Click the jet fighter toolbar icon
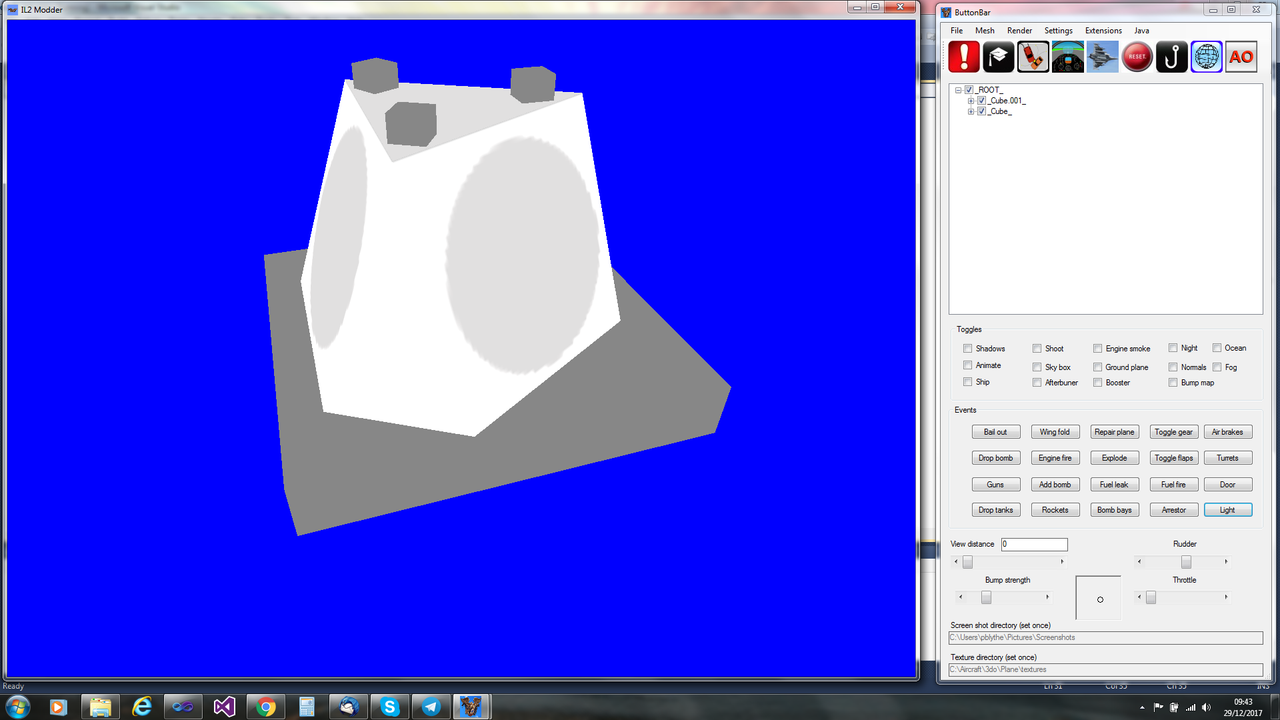The width and height of the screenshot is (1280, 720). 1103,56
